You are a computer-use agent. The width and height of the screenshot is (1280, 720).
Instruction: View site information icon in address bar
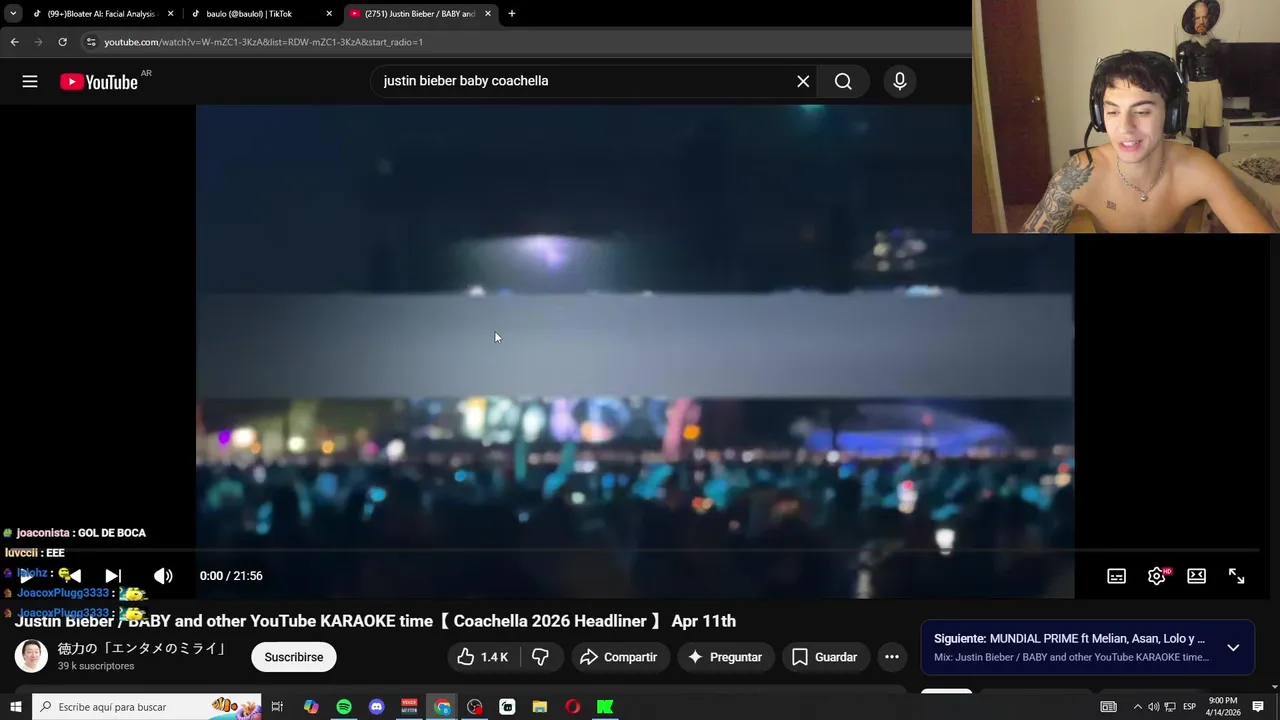click(x=91, y=42)
